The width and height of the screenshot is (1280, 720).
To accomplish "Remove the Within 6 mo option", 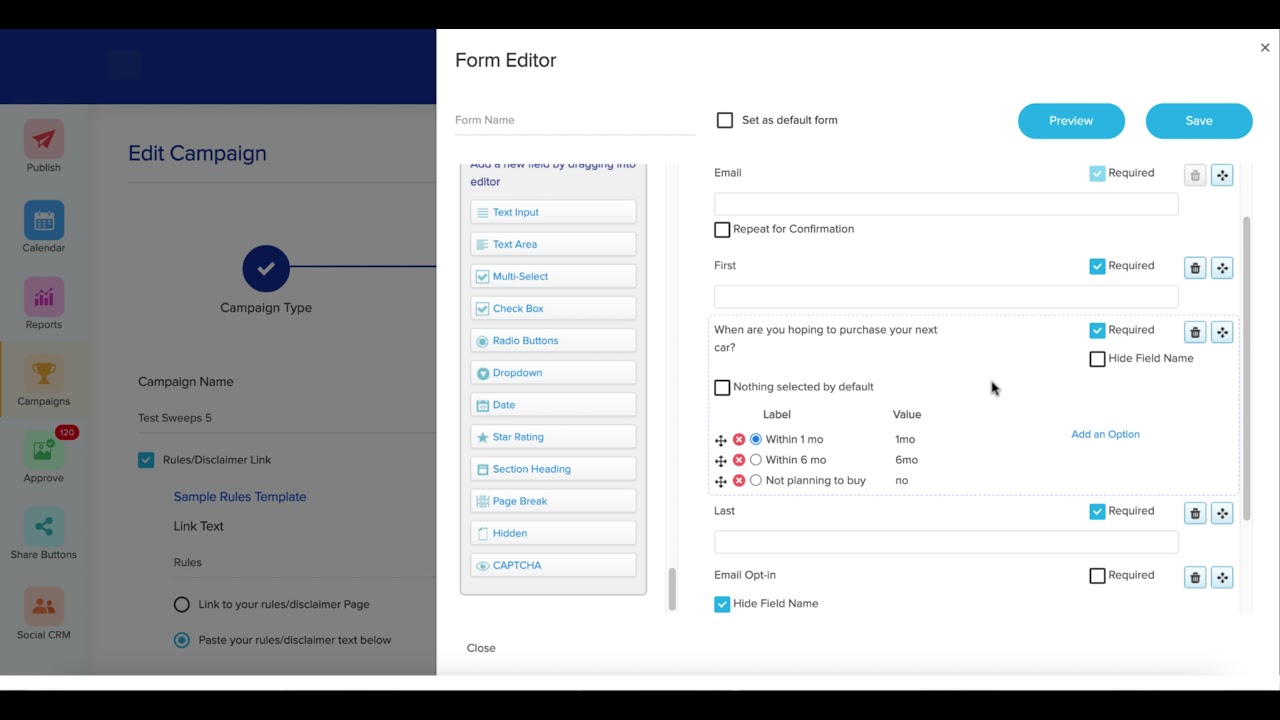I will tap(739, 460).
